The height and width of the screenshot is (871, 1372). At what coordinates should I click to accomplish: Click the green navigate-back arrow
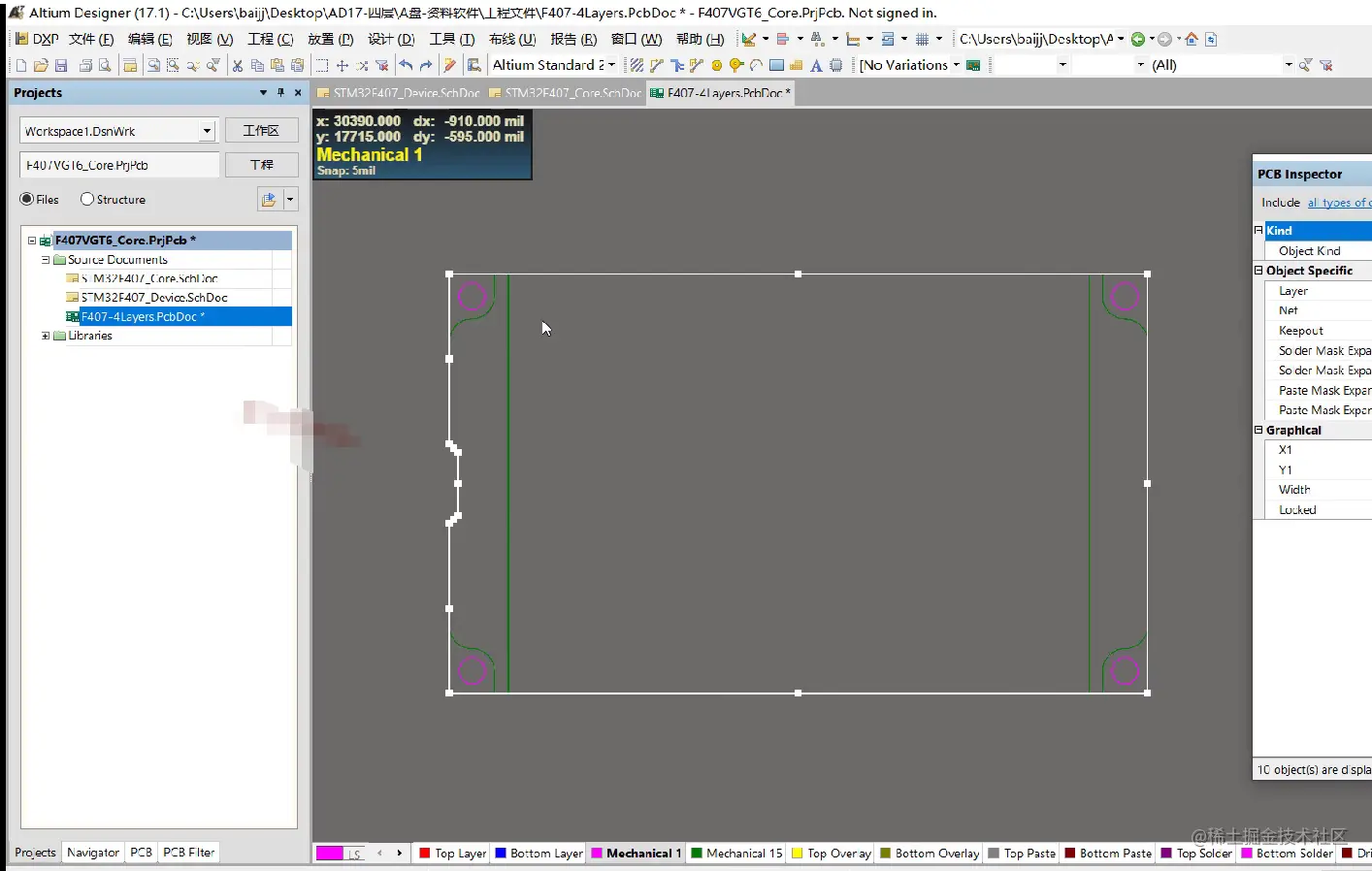pyautogui.click(x=1138, y=39)
